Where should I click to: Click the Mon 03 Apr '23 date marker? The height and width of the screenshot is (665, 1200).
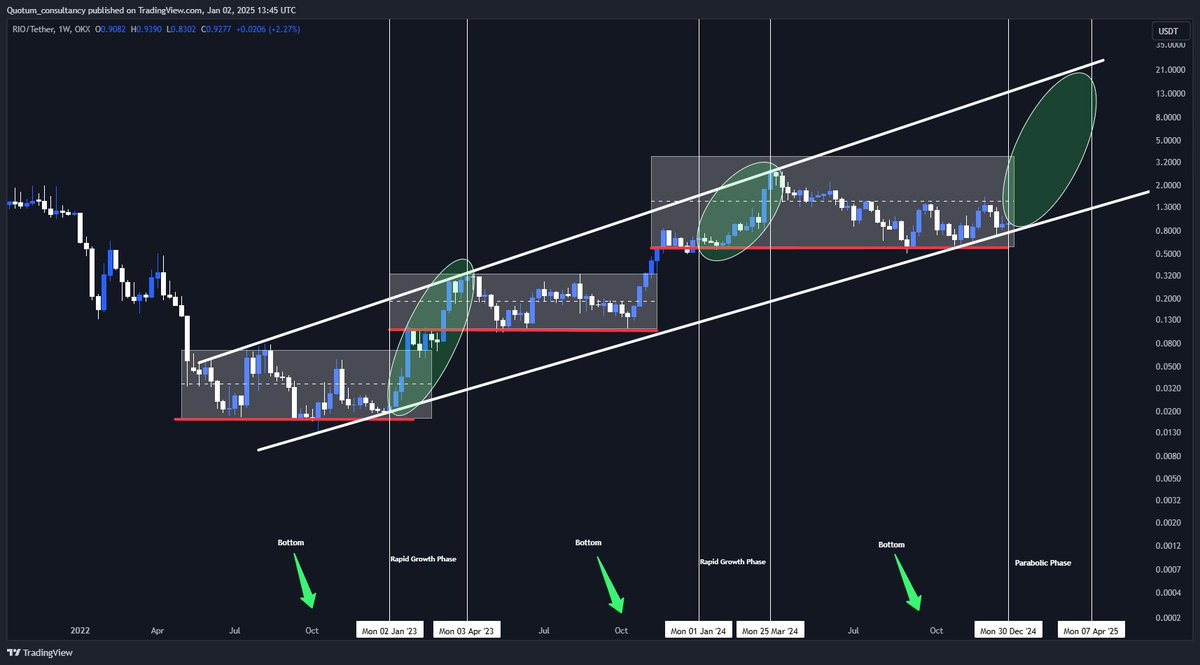click(x=466, y=631)
